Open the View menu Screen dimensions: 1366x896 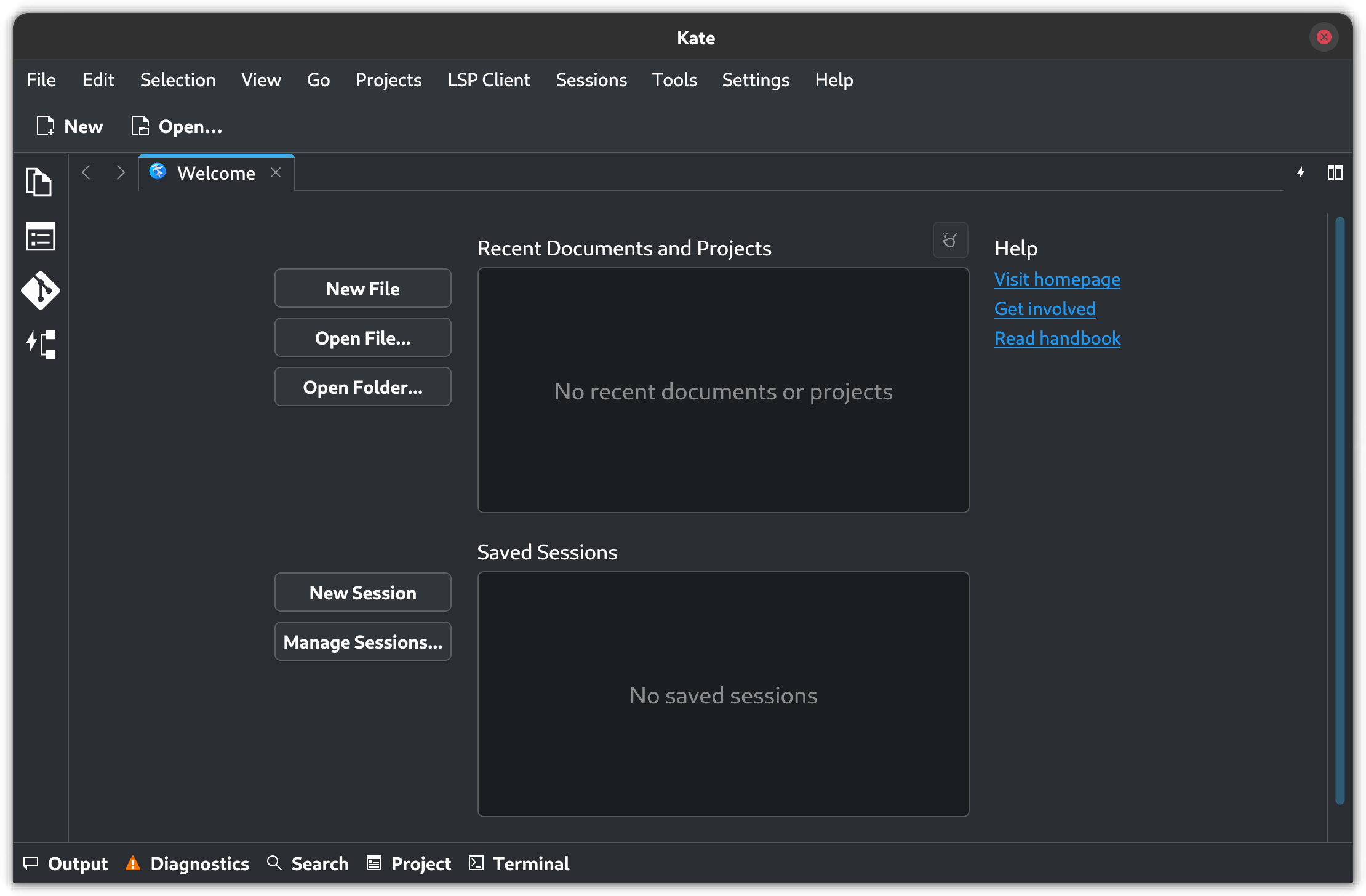pos(261,80)
